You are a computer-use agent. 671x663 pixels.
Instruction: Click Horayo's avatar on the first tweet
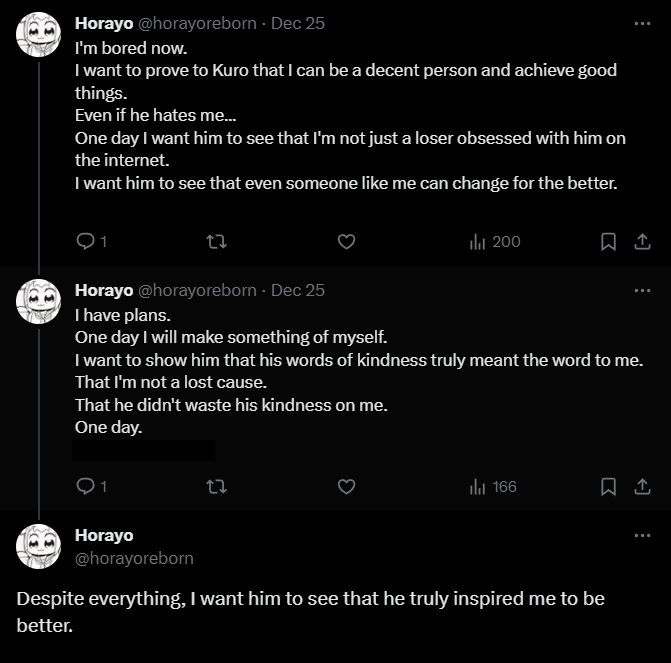point(39,35)
